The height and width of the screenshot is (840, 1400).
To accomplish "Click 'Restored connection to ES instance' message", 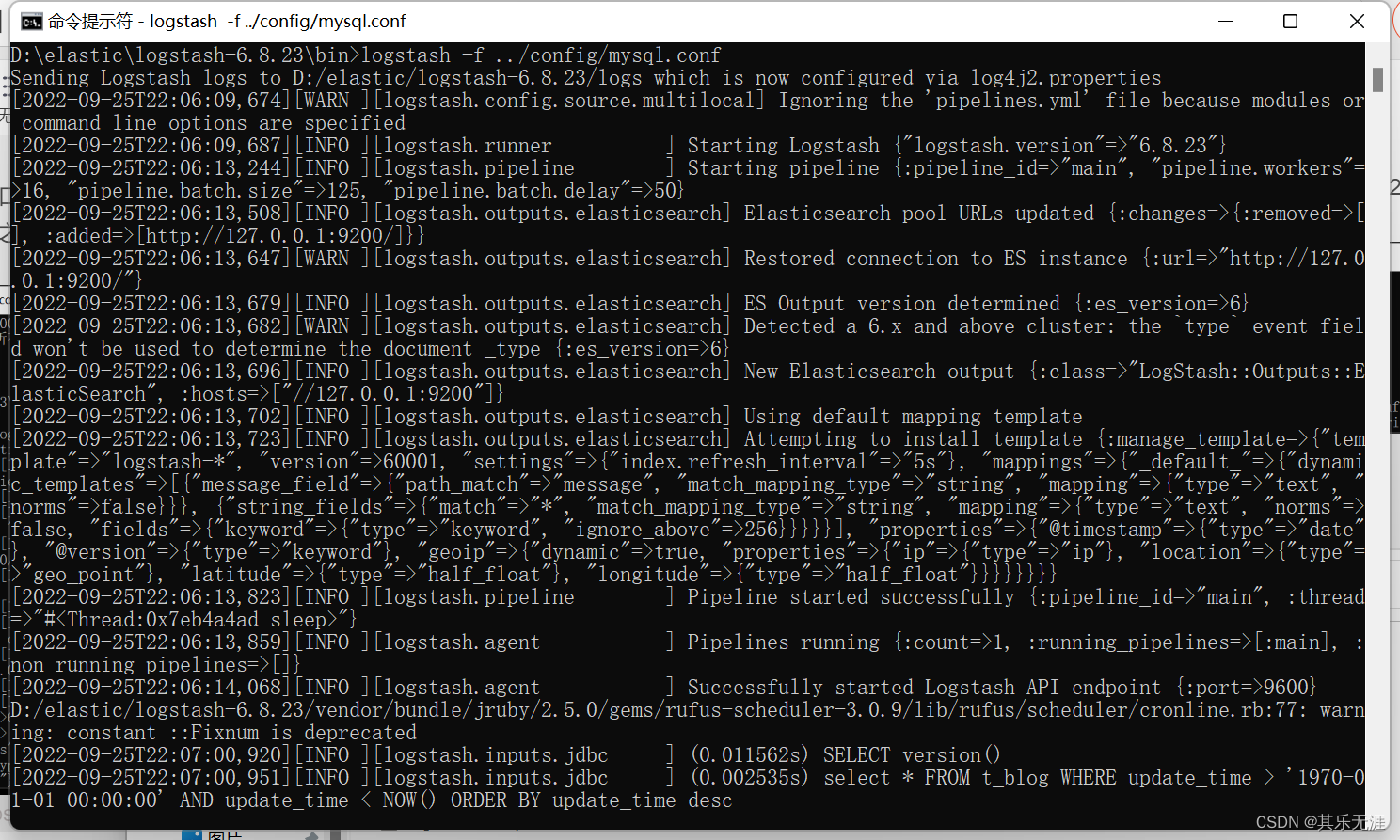I will pos(935,259).
